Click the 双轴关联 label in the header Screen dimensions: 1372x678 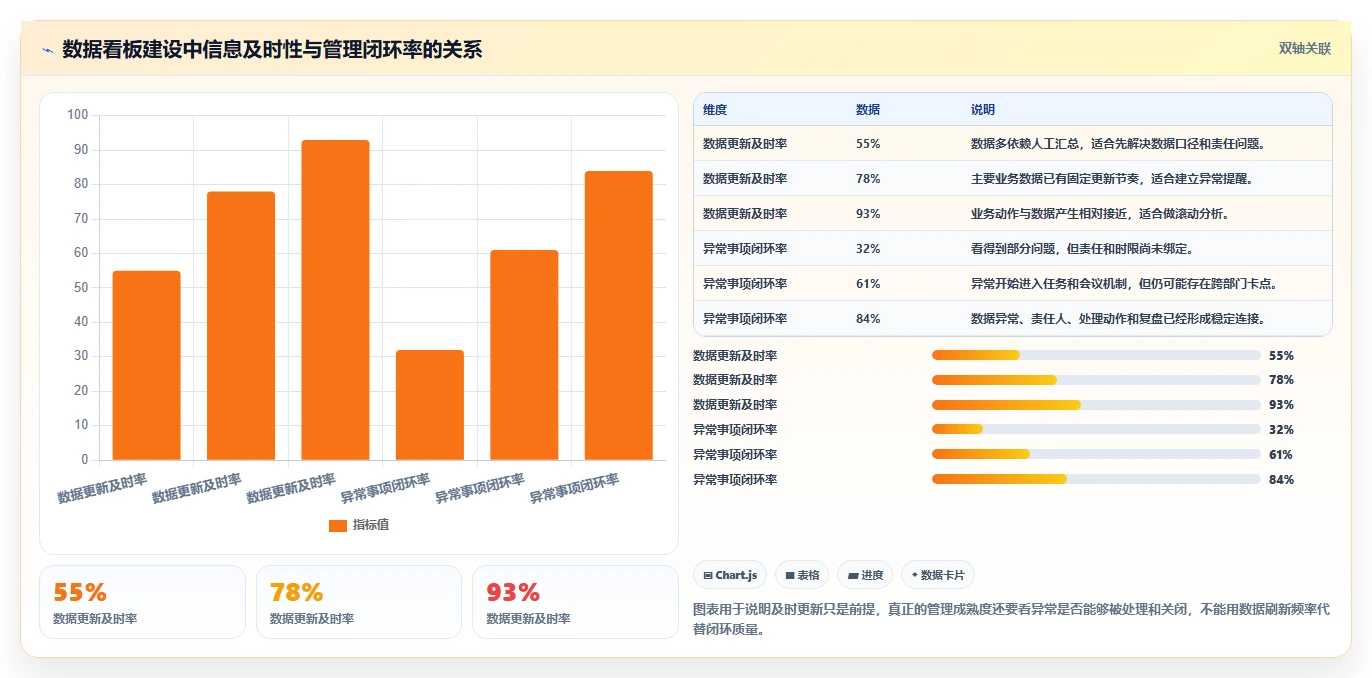coord(1305,49)
